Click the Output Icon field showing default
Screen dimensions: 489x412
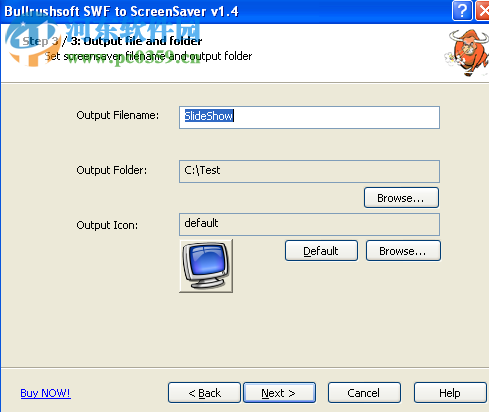point(309,224)
